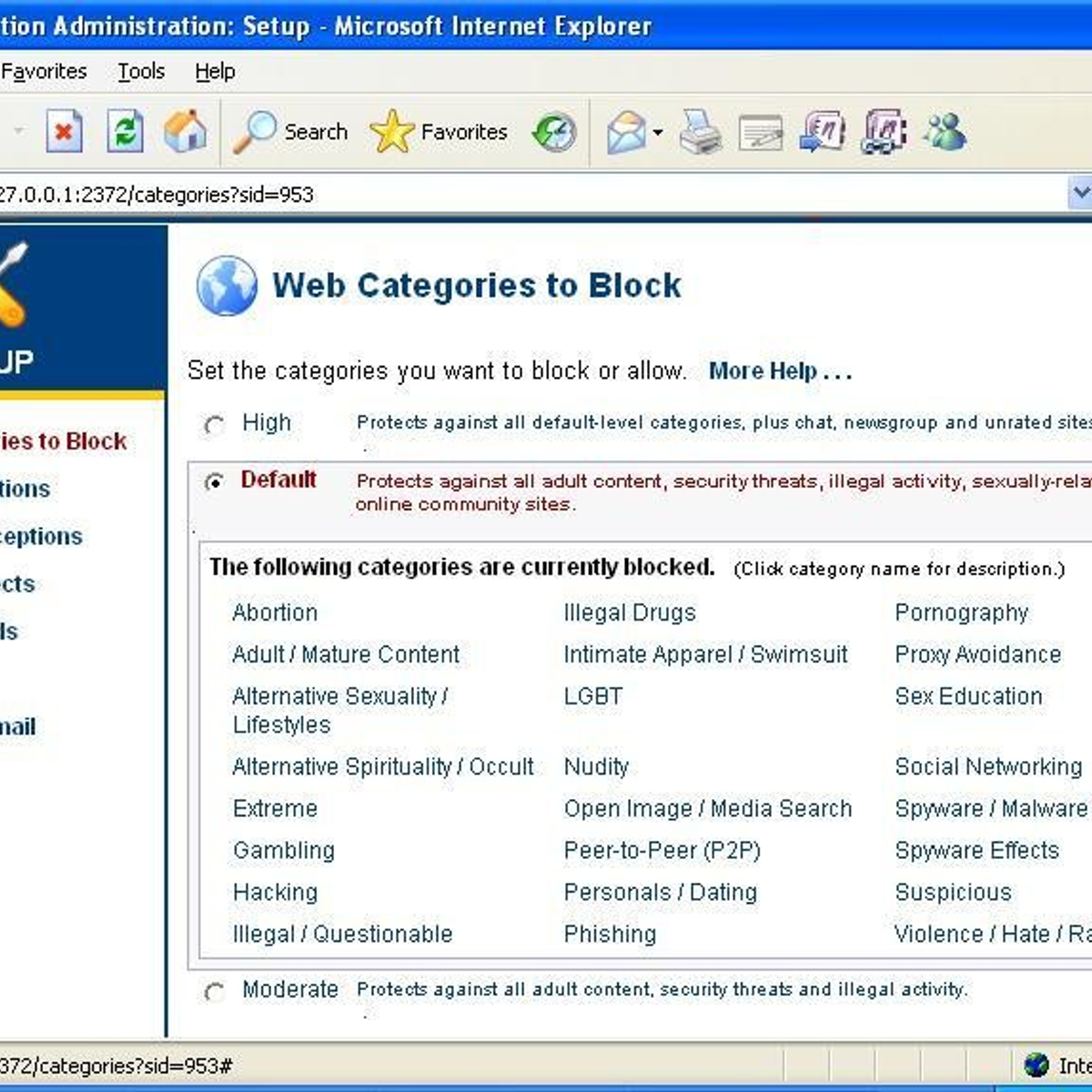Open the Help menu

215,71
